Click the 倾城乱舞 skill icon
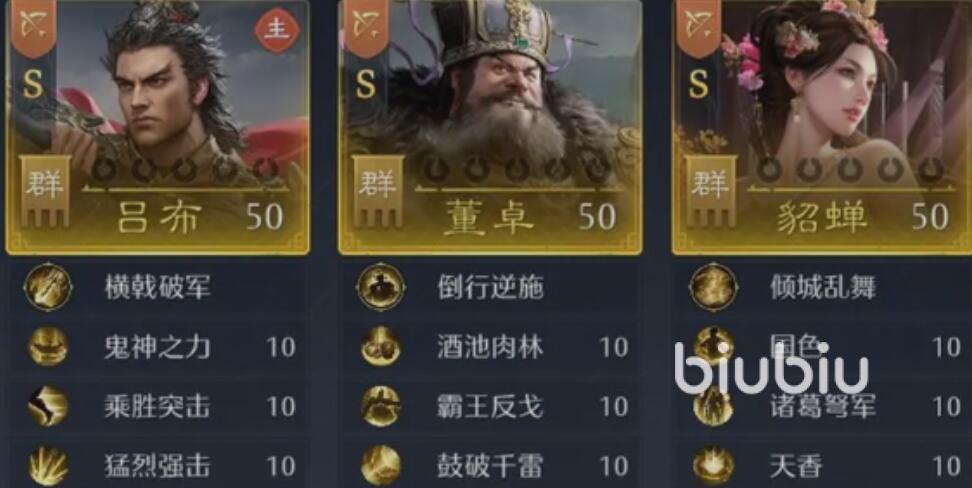 pyautogui.click(x=714, y=287)
